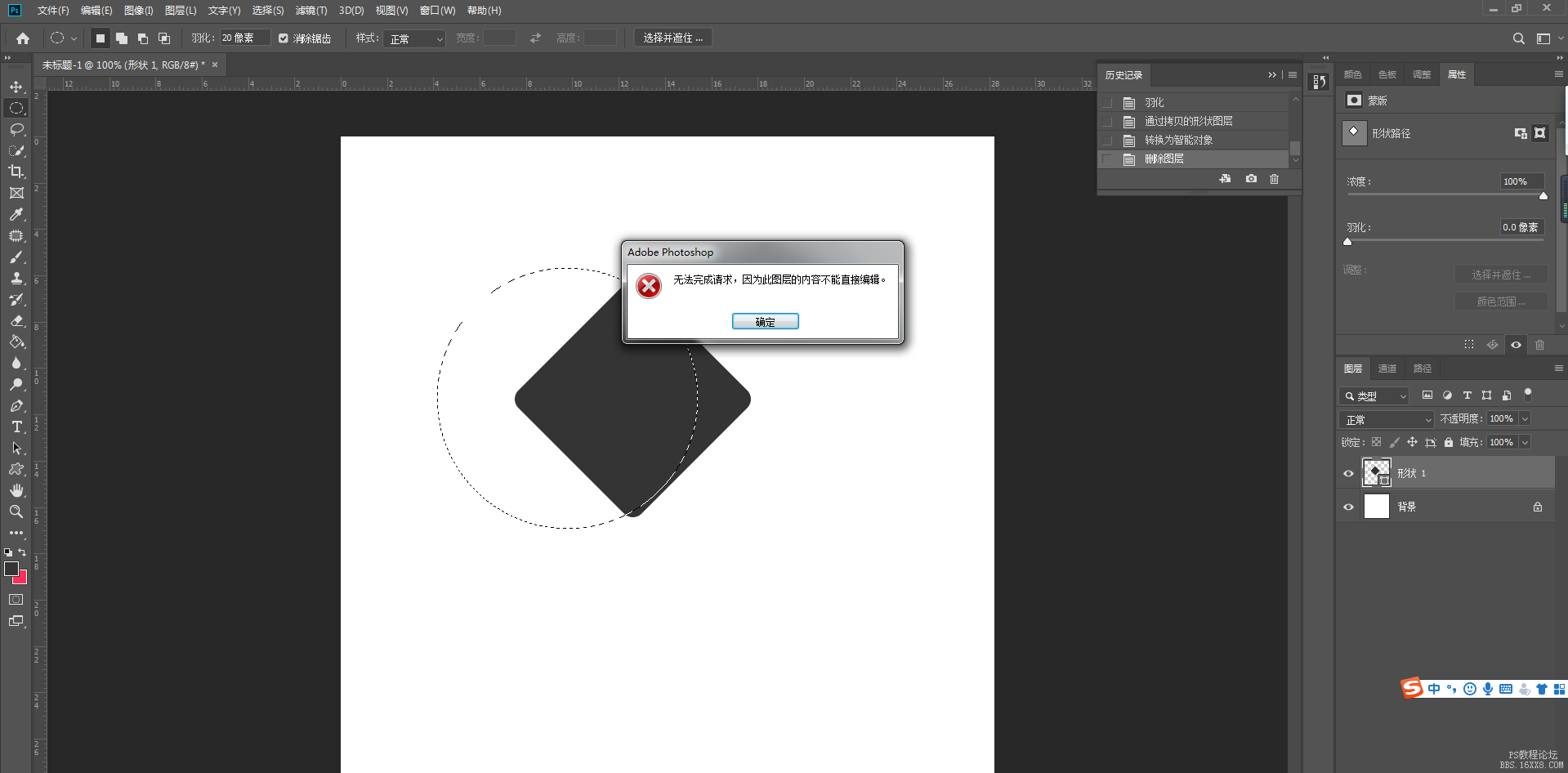This screenshot has height=773, width=1568.
Task: Open the layer blend mode 正常 dropdown
Action: tap(1387, 419)
